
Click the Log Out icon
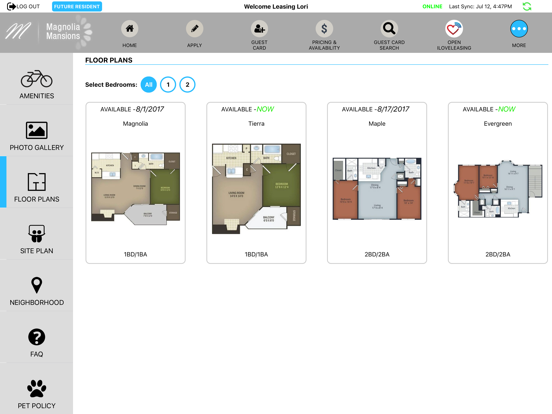click(11, 6)
